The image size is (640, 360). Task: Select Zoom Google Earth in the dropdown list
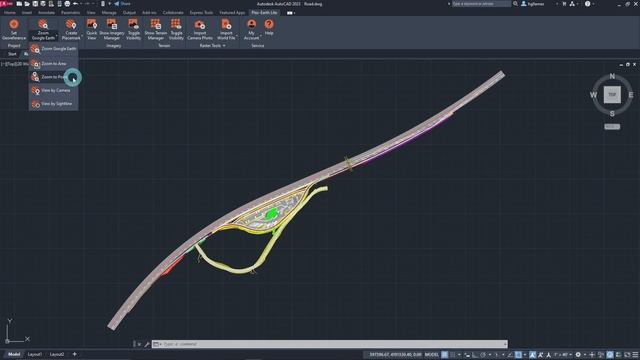(53, 49)
